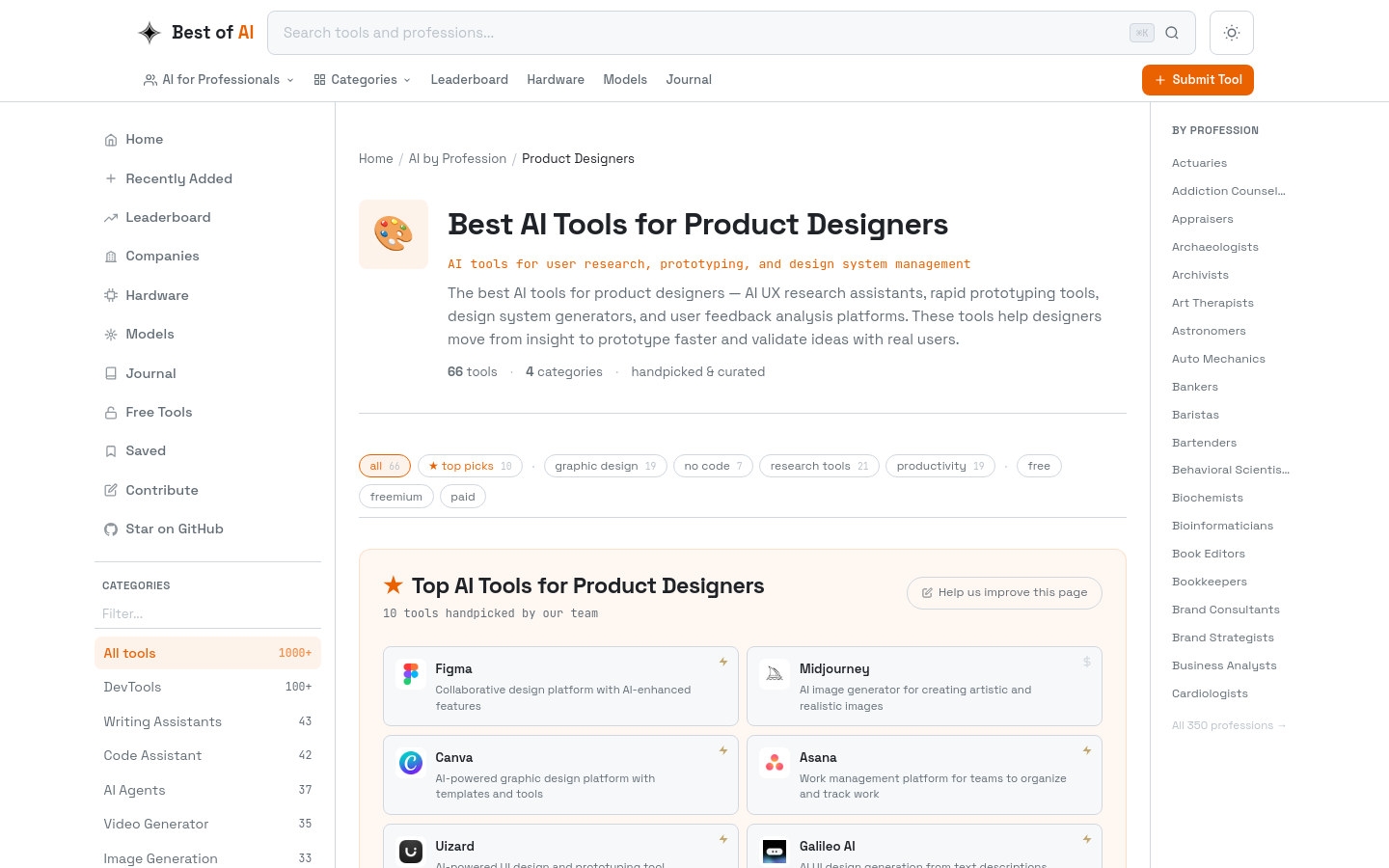
Task: Click the Recently Added plus icon
Action: tap(111, 178)
